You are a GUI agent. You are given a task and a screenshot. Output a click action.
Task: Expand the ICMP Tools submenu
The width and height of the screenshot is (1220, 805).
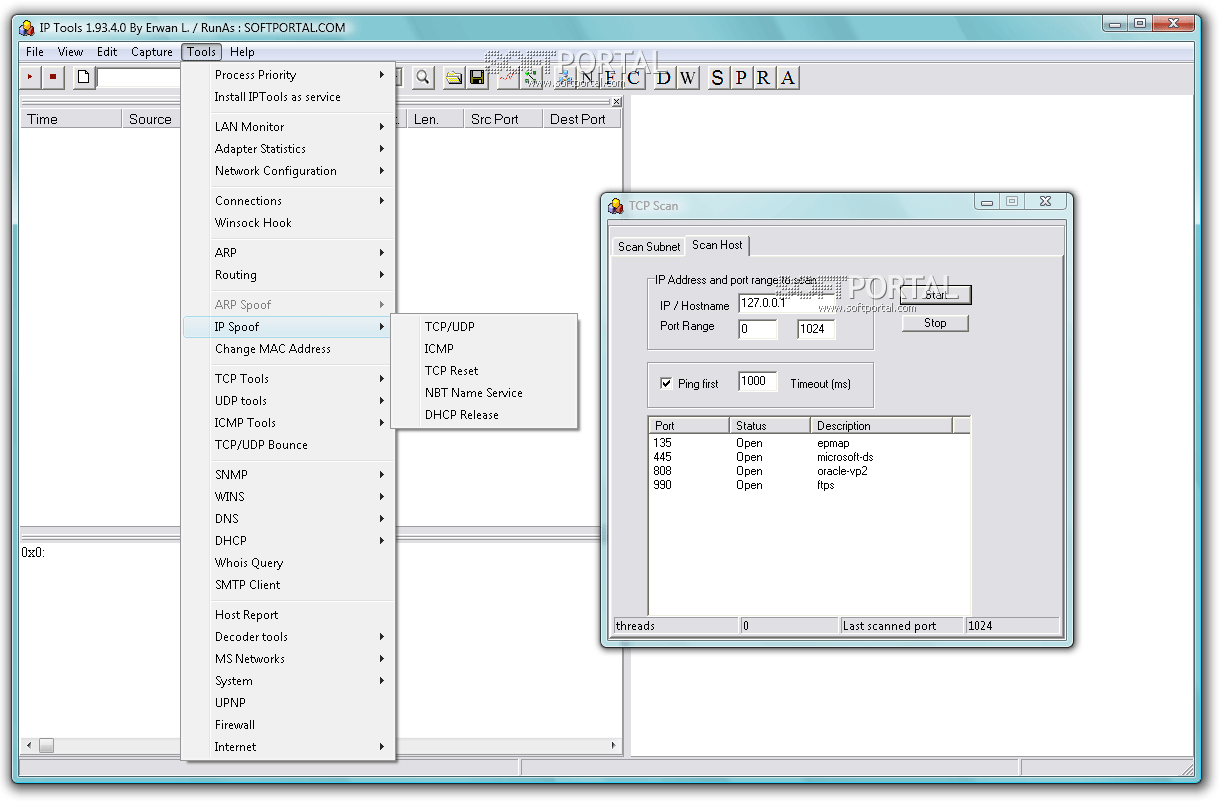(289, 423)
